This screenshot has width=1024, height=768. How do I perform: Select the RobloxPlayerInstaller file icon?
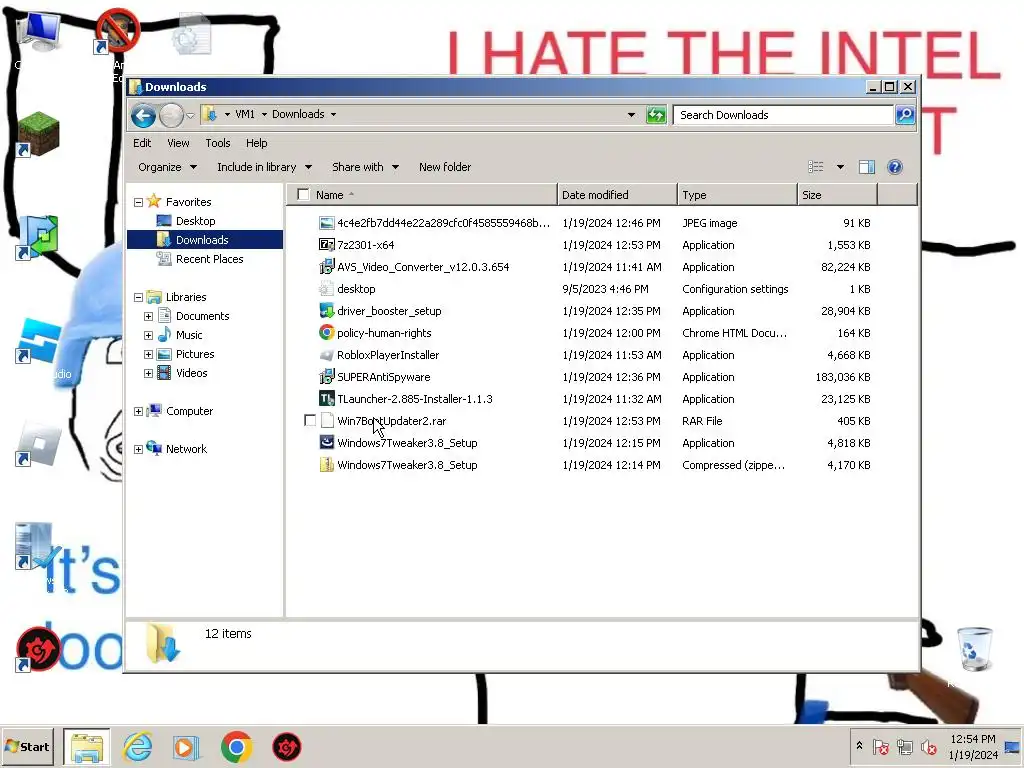click(x=327, y=355)
